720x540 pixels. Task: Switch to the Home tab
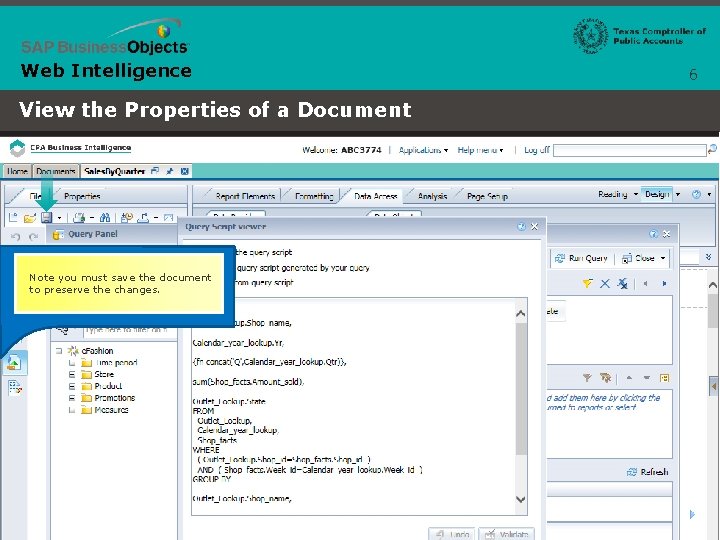tap(17, 171)
